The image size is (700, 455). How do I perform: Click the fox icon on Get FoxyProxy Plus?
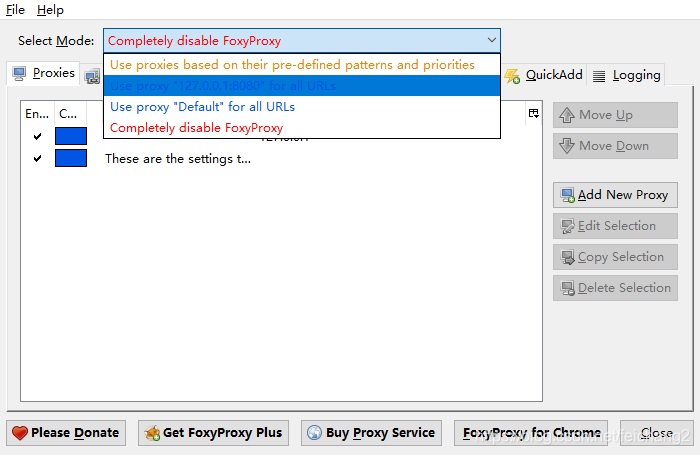[153, 433]
